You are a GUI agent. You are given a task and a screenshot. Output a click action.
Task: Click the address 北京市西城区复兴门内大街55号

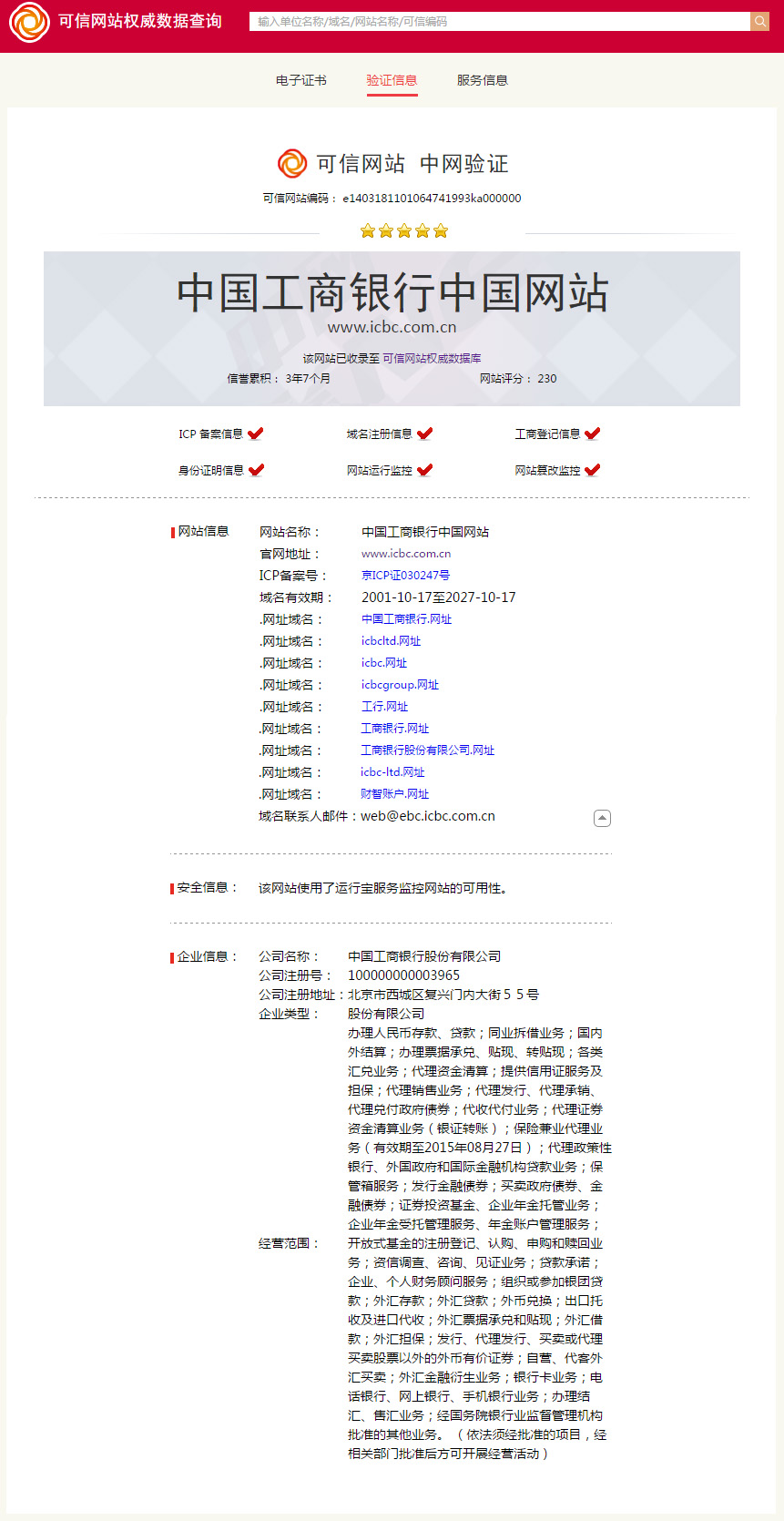point(443,995)
